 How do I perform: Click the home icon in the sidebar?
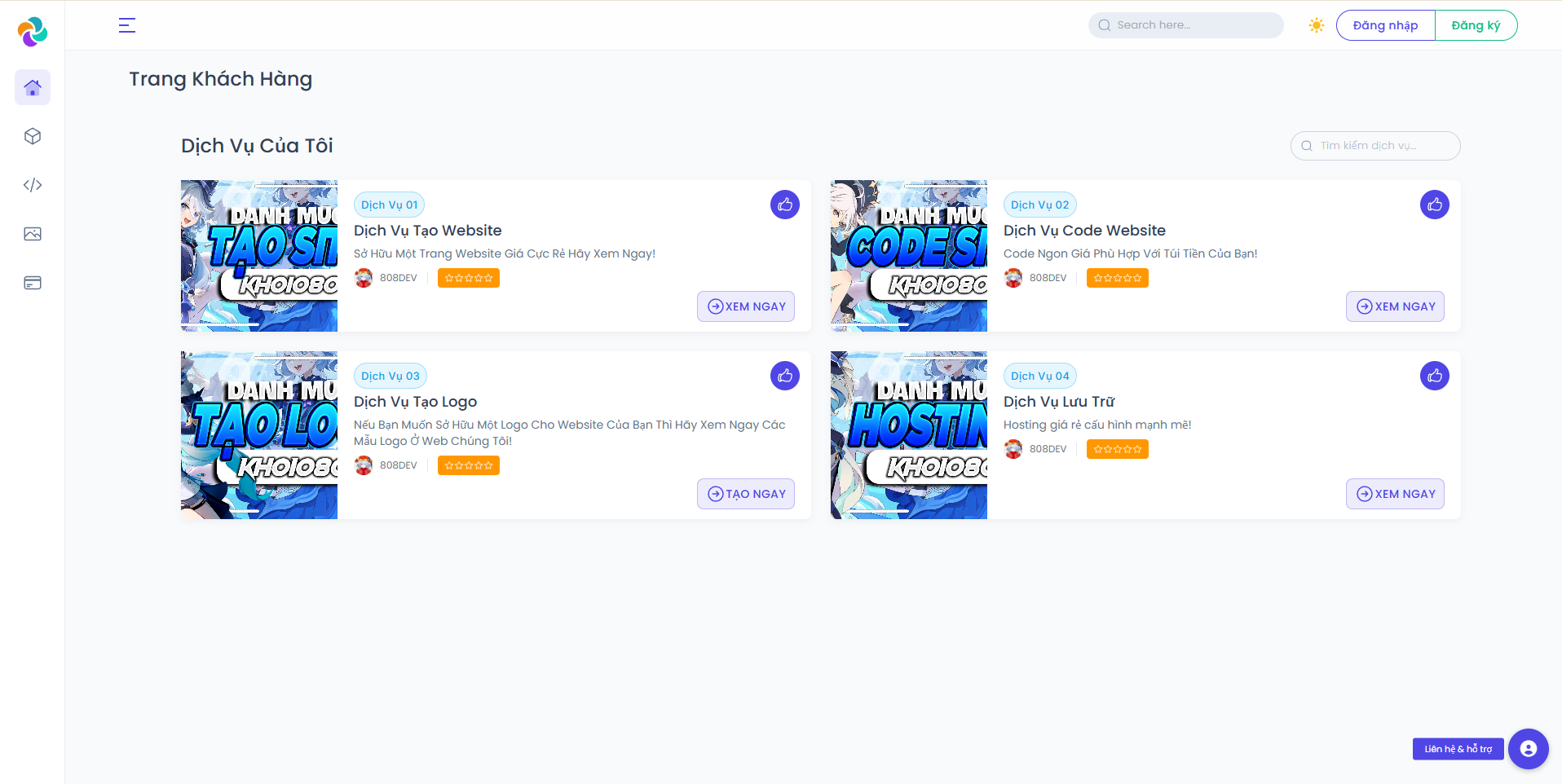pos(33,87)
